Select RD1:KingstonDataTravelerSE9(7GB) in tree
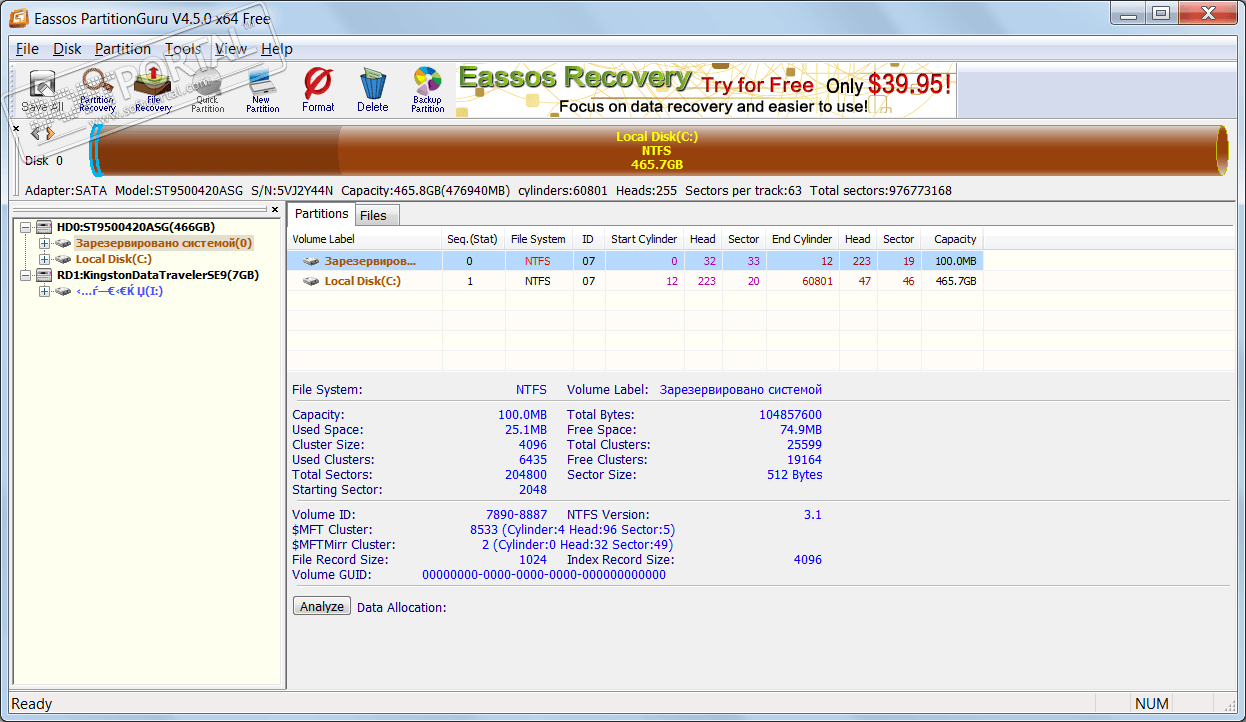This screenshot has height=722, width=1246. point(158,275)
